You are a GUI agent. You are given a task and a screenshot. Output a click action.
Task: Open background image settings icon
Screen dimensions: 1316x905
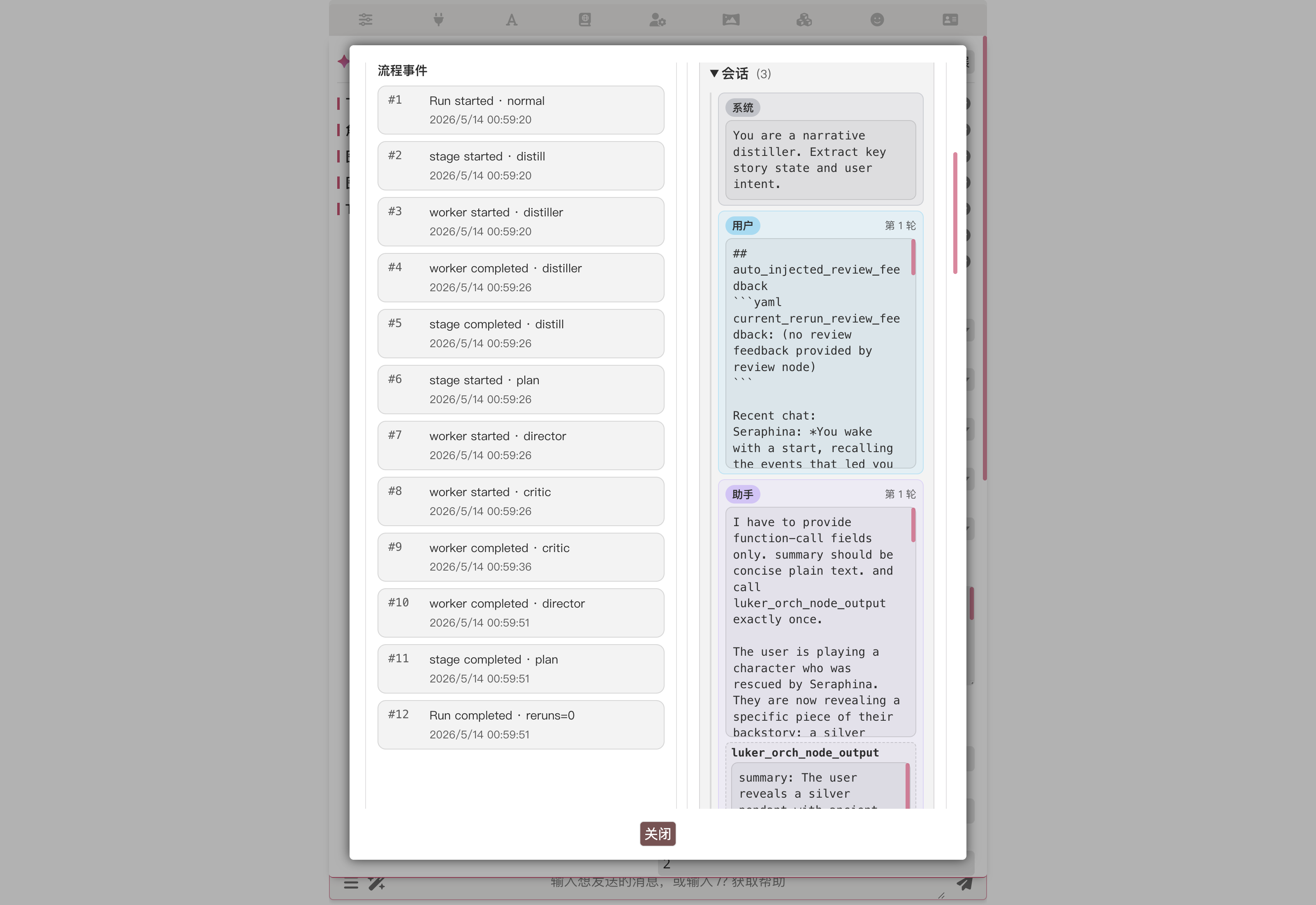[731, 20]
